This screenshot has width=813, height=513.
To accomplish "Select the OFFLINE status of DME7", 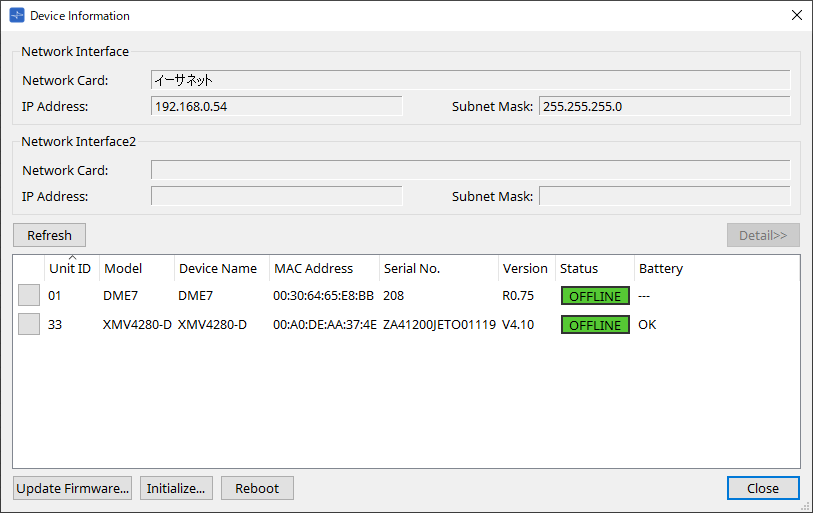I will tap(595, 296).
